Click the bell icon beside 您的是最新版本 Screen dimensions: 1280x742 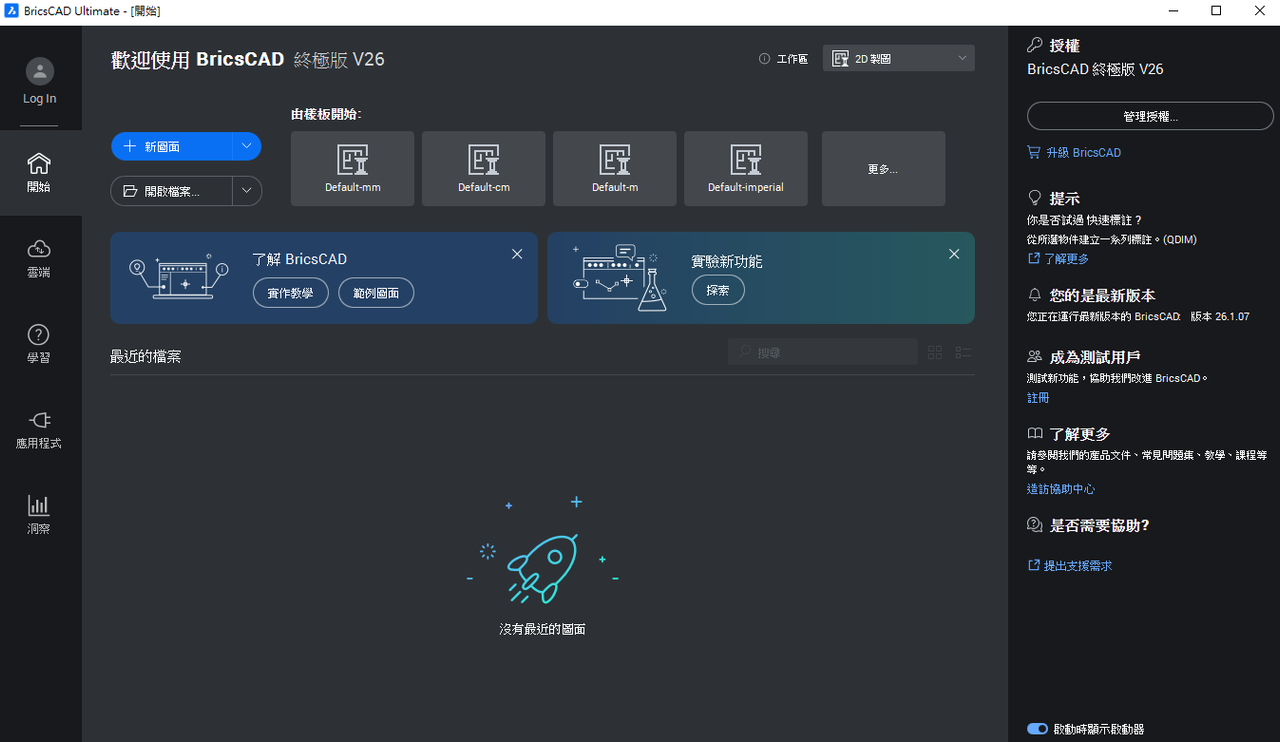(x=1035, y=295)
